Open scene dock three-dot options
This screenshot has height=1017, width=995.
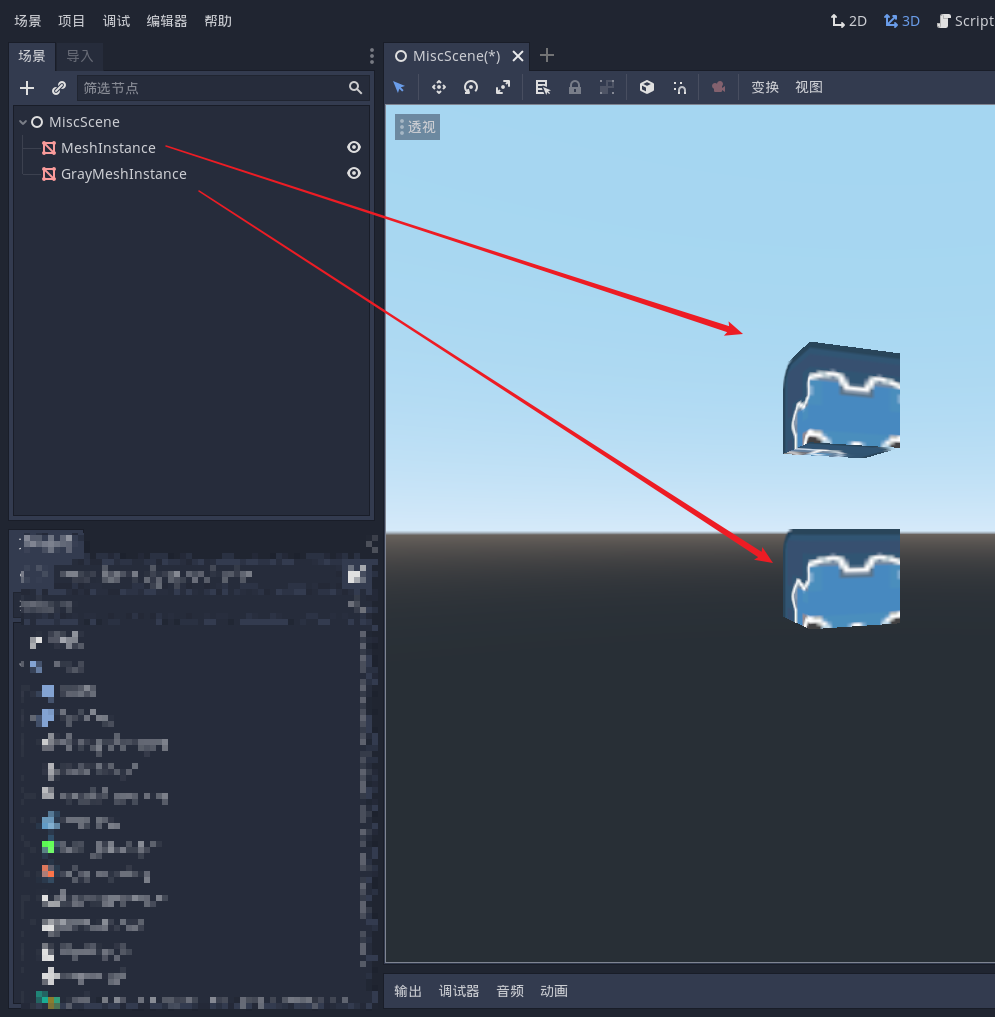[372, 56]
